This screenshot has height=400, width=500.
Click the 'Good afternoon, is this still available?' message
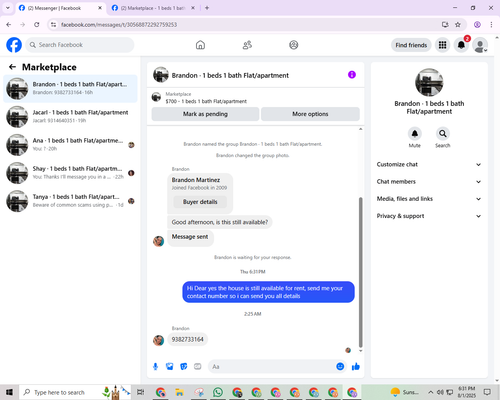220,222
